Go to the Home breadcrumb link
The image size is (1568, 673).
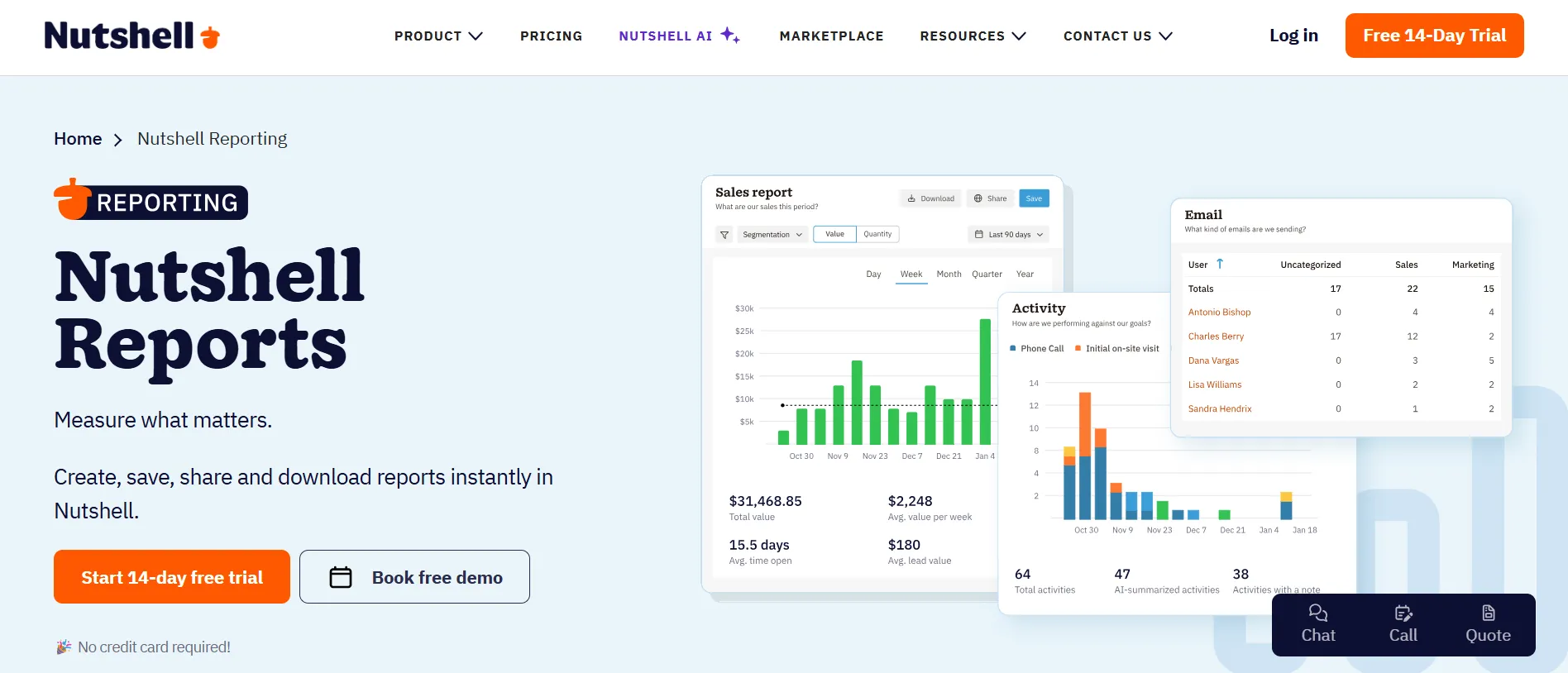click(x=78, y=139)
